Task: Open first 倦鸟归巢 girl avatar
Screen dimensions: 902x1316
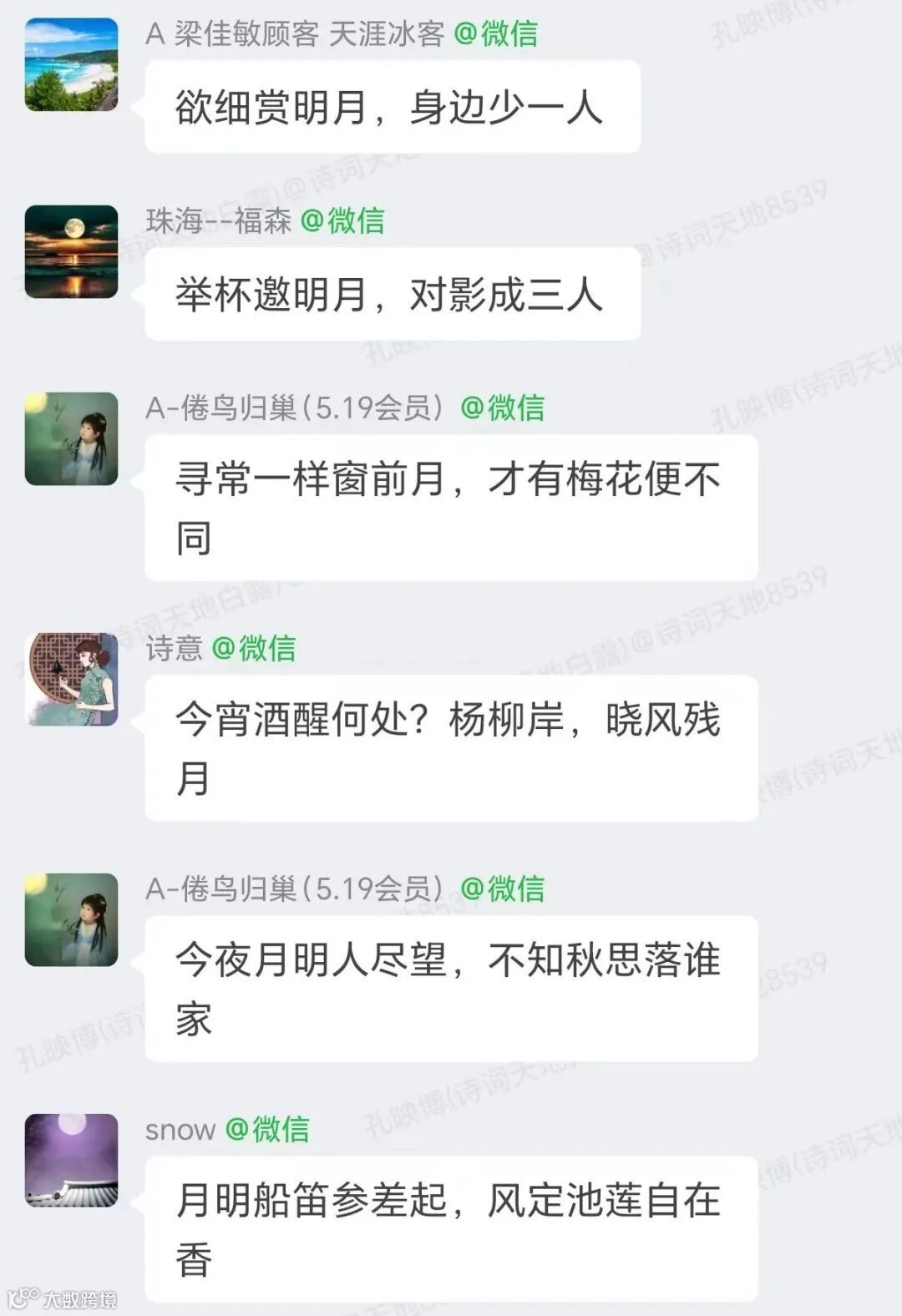Action: (72, 439)
